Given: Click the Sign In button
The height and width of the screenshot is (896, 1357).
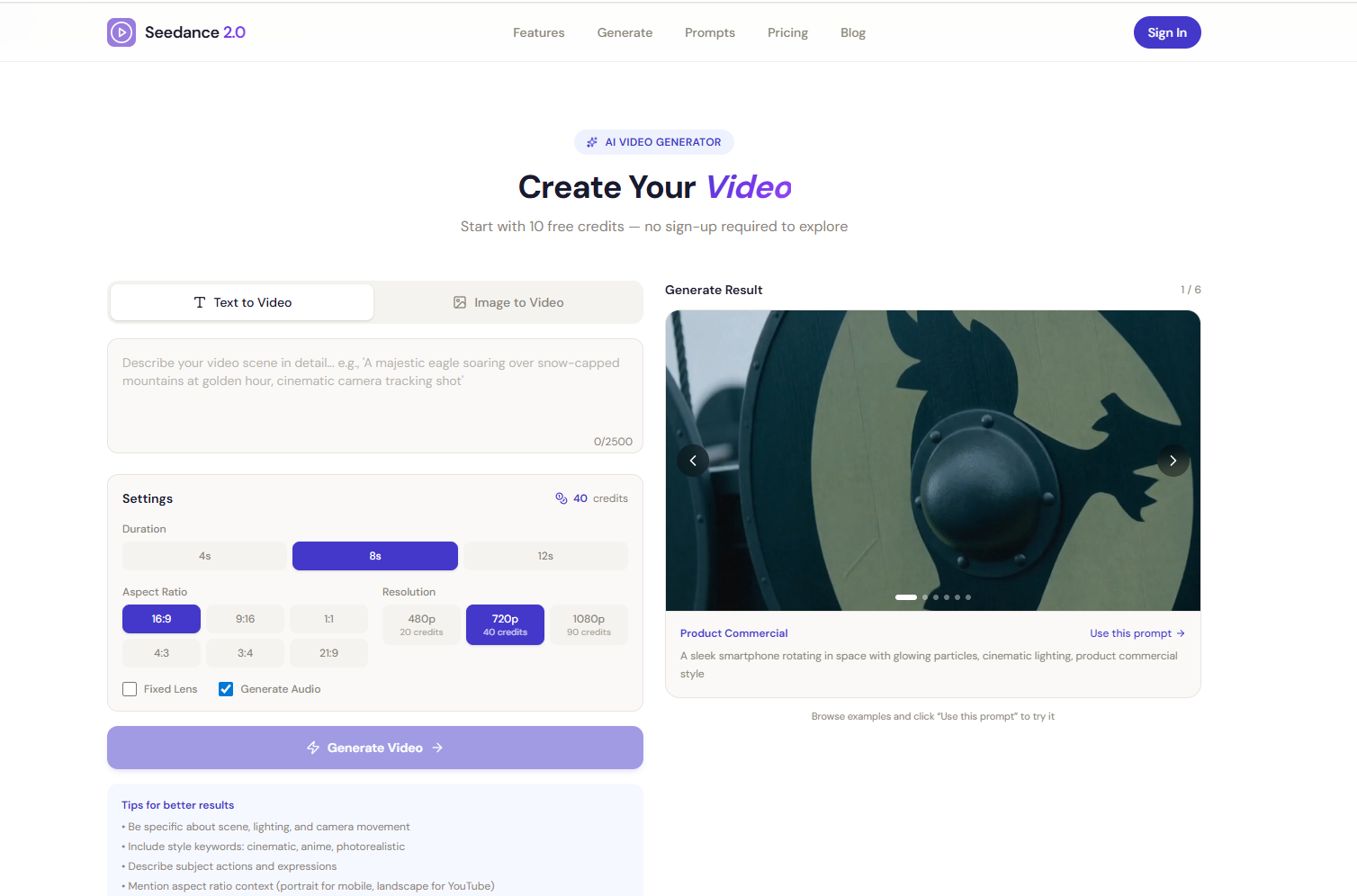Looking at the screenshot, I should tap(1166, 32).
